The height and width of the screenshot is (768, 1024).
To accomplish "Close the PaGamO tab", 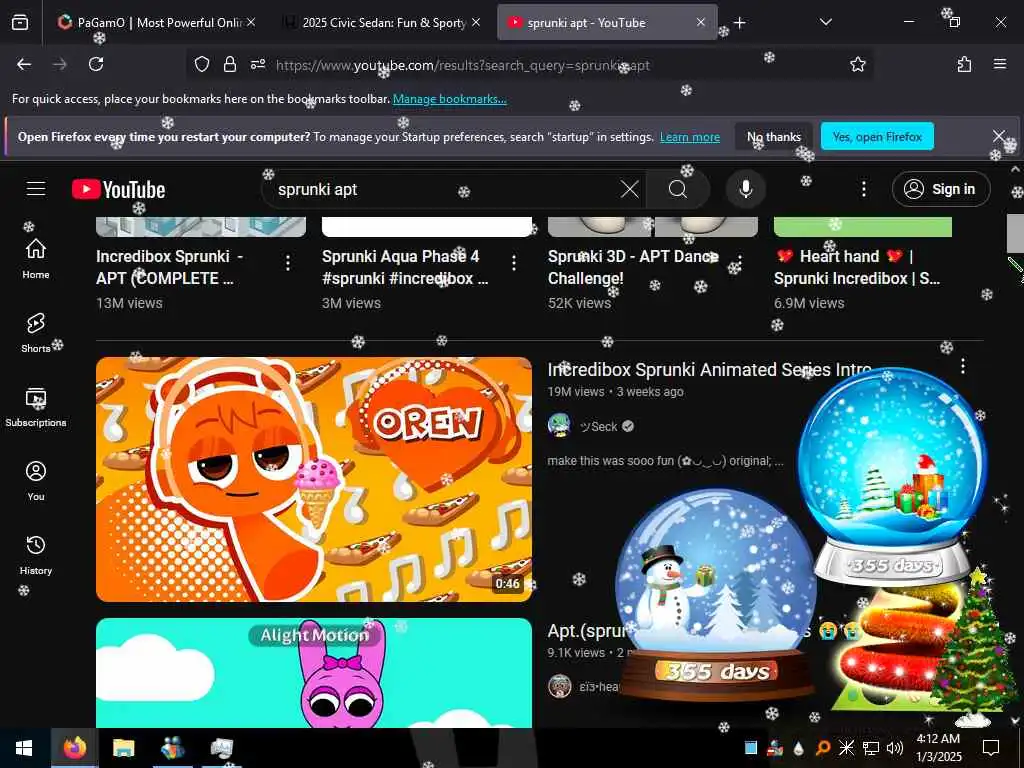I will (x=251, y=22).
